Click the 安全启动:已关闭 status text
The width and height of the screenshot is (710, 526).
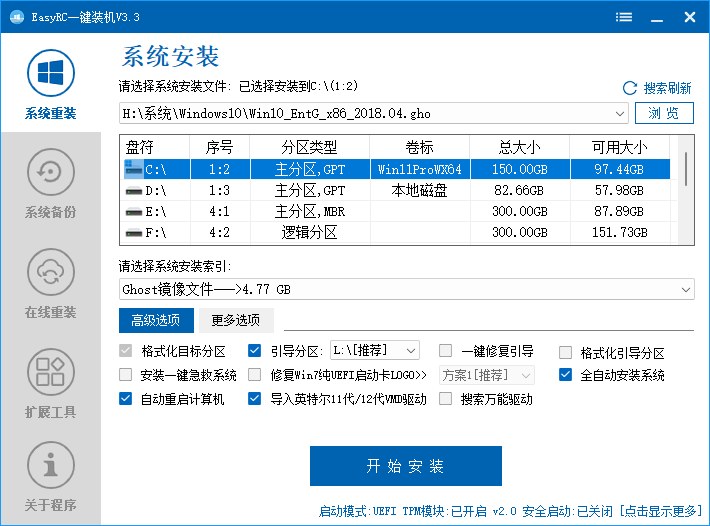[567, 512]
